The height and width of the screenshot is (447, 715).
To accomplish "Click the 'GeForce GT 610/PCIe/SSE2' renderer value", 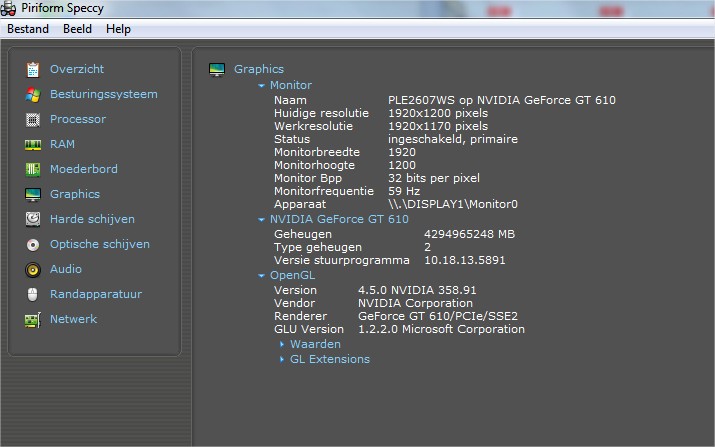I will [x=438, y=316].
